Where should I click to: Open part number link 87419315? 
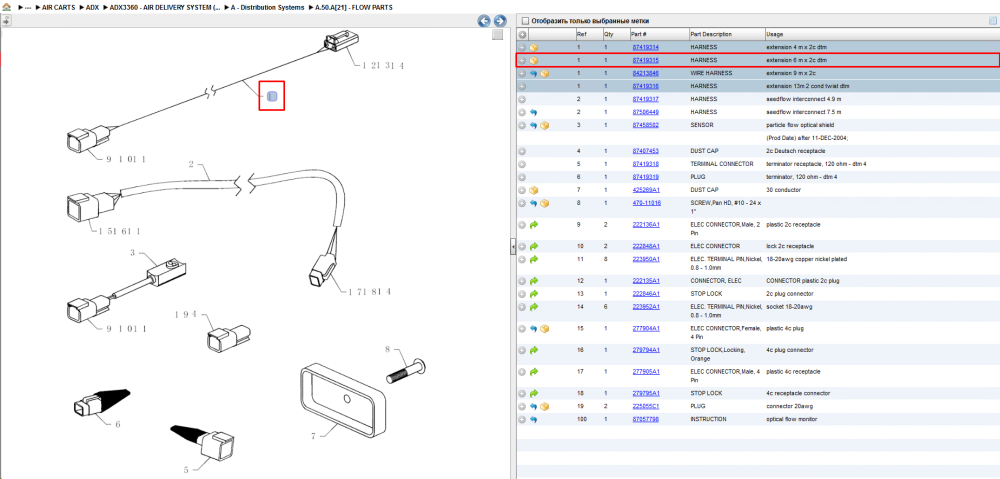645,61
